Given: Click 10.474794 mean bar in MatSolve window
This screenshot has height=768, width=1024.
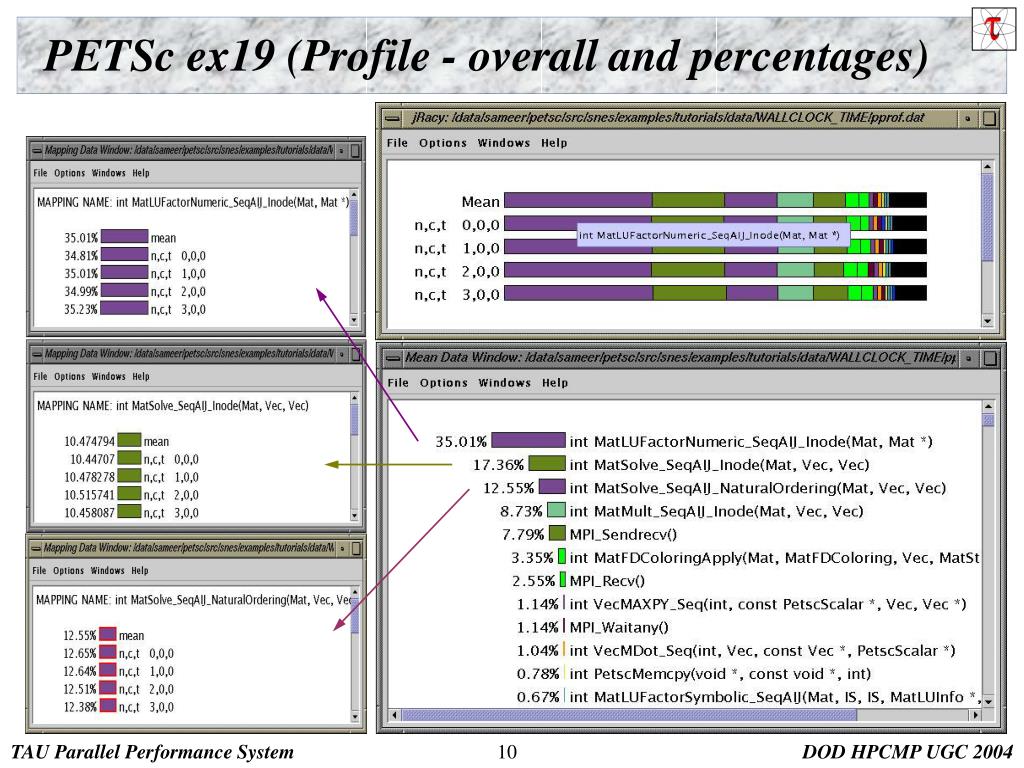Looking at the screenshot, I should (129, 440).
